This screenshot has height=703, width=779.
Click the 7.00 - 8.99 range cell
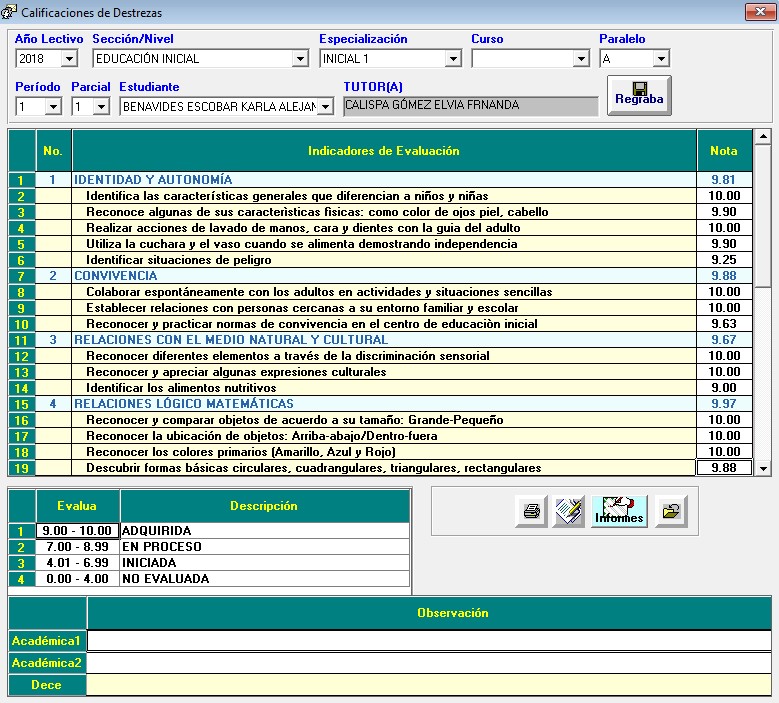pos(78,547)
